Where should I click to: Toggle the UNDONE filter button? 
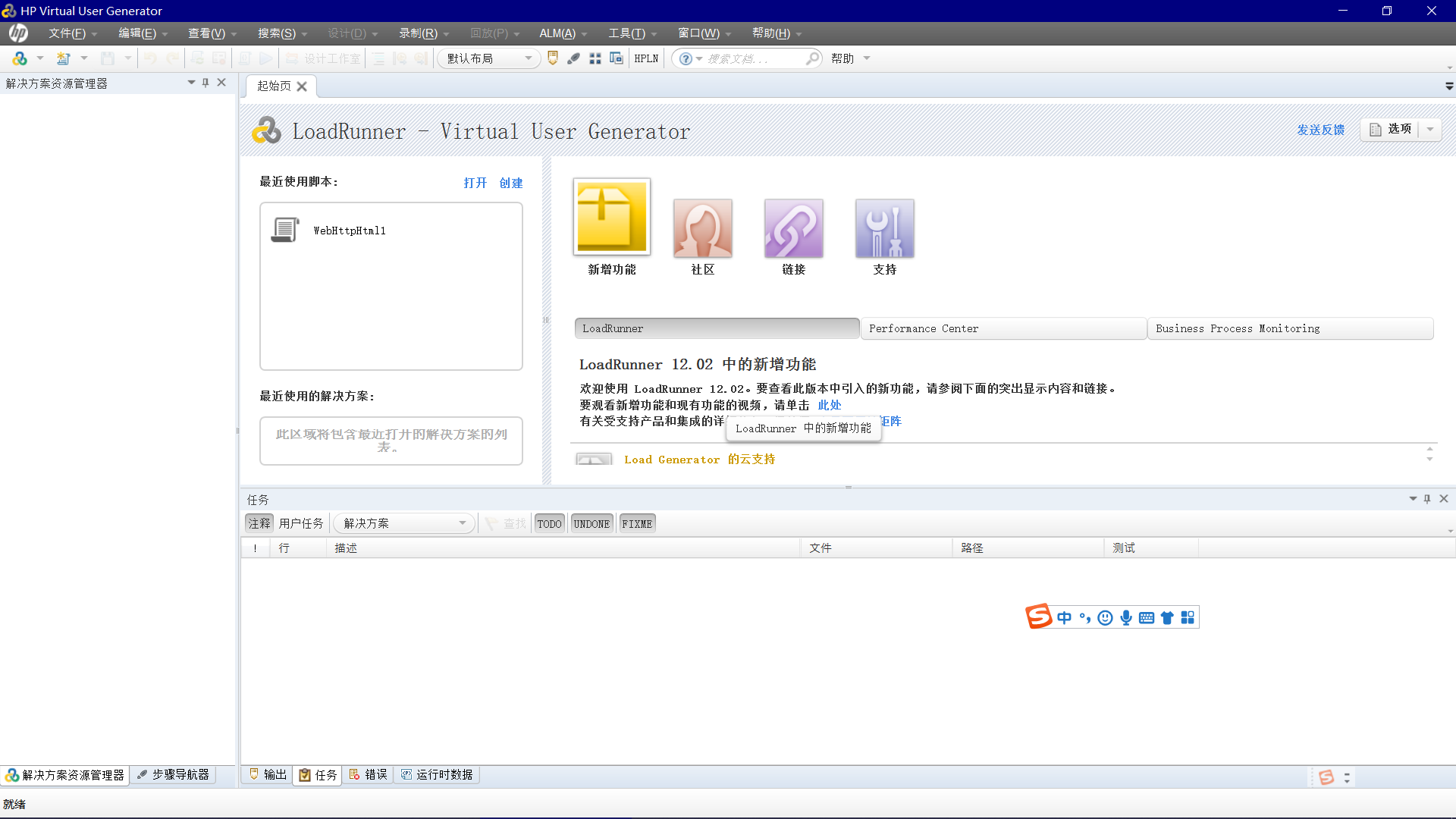591,523
